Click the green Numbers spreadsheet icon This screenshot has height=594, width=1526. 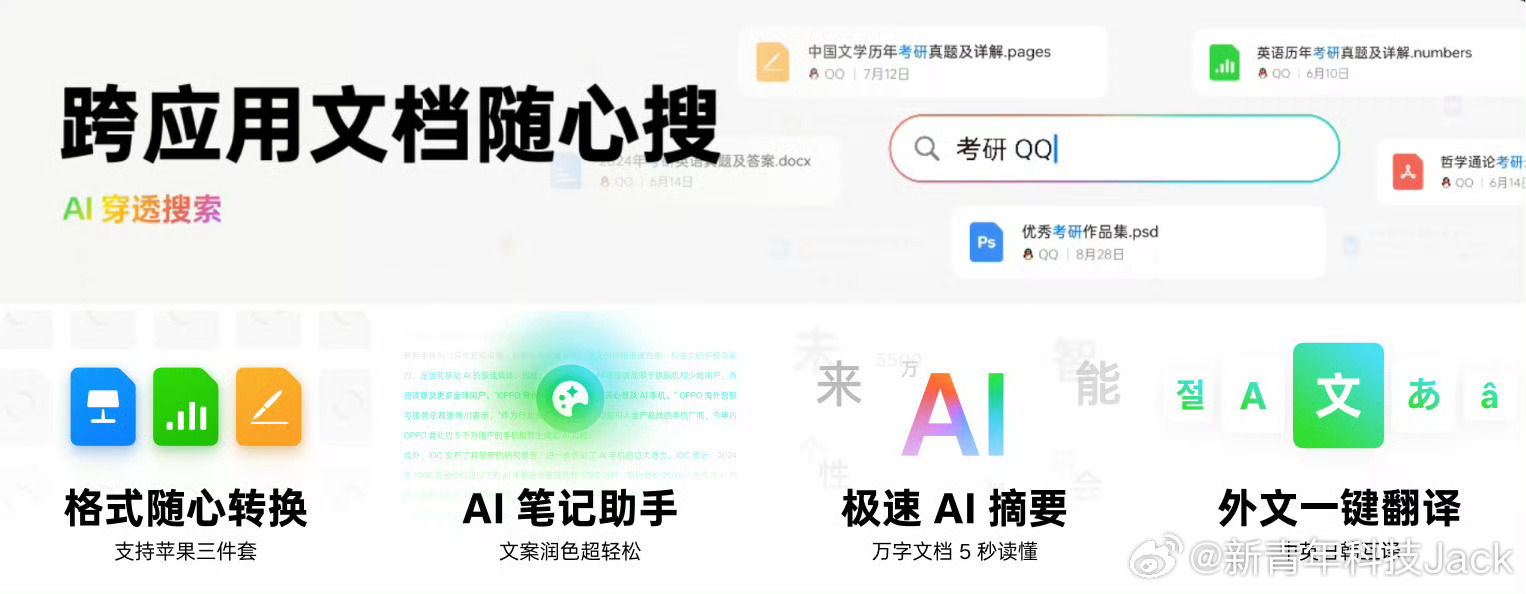(186, 406)
